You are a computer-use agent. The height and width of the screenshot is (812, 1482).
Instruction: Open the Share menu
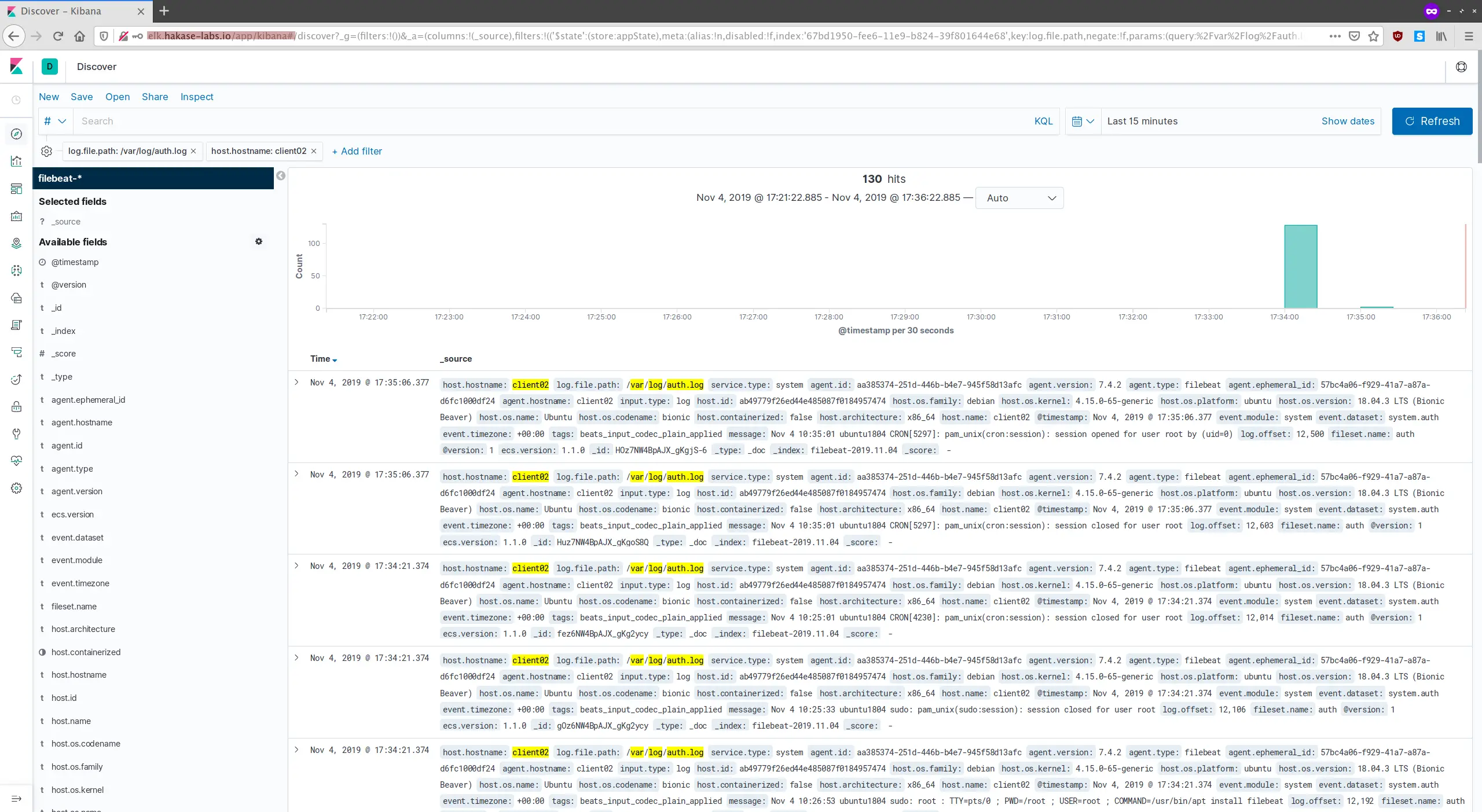tap(155, 97)
